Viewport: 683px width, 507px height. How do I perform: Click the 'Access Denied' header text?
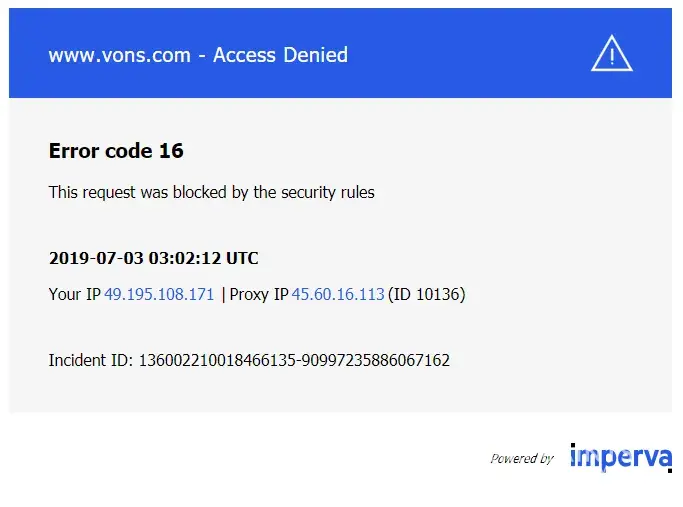[280, 55]
